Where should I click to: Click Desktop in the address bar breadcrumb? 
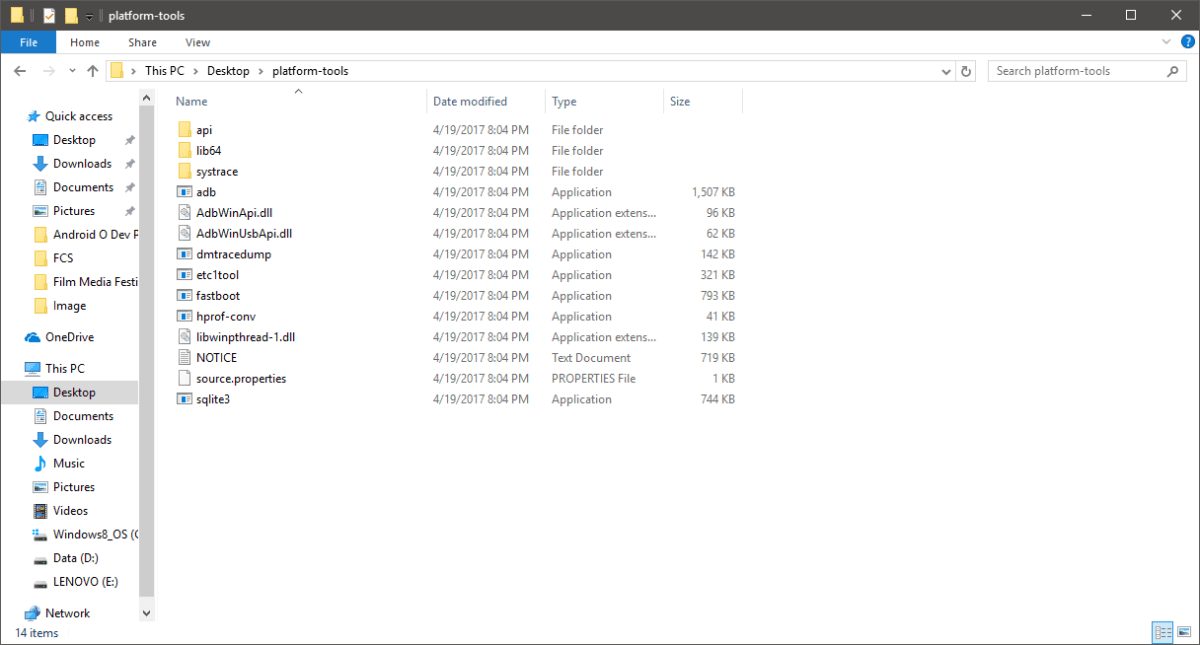click(x=230, y=71)
